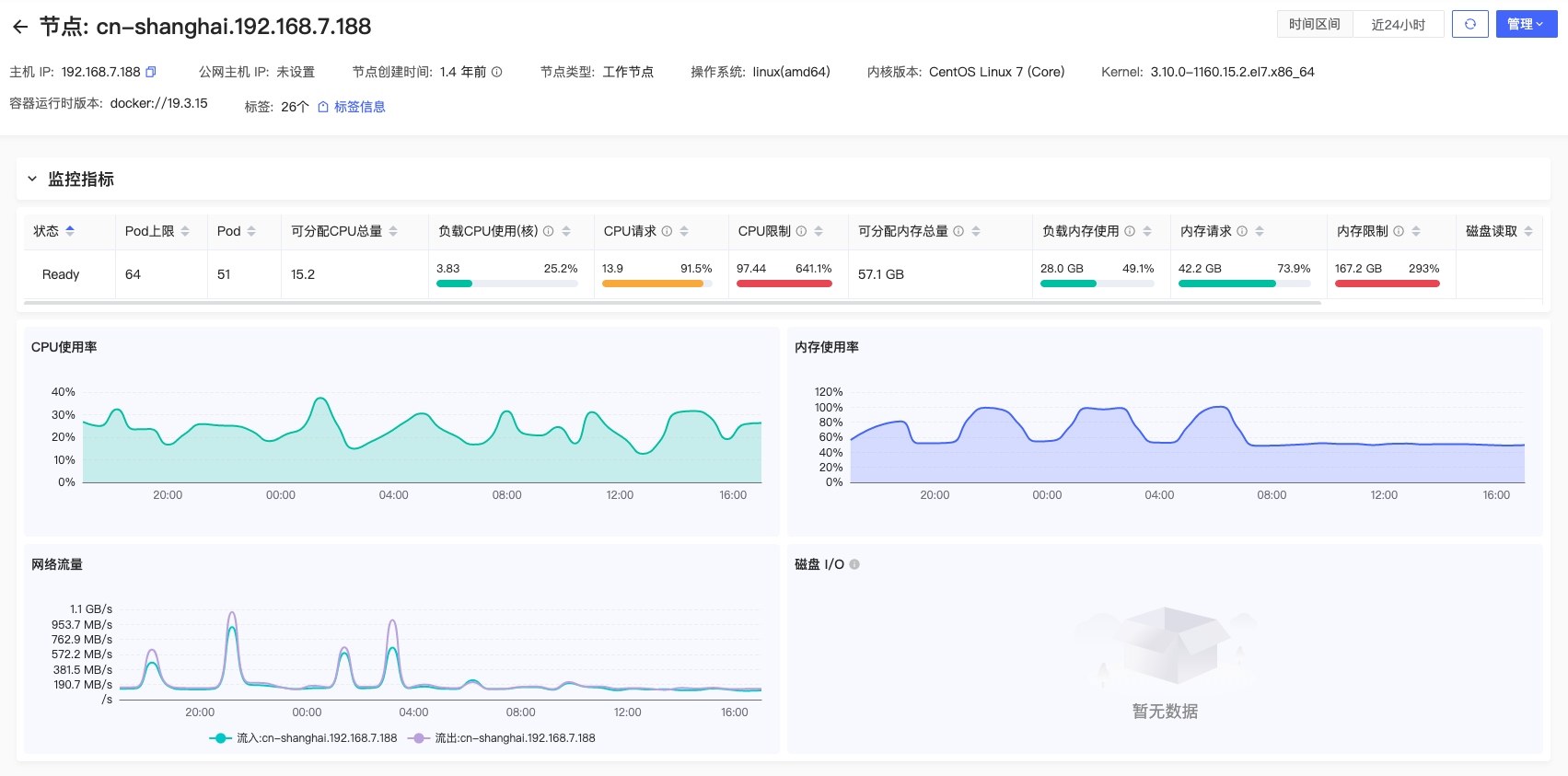Open the 管理 dropdown menu
The image size is (1568, 776).
[1526, 24]
